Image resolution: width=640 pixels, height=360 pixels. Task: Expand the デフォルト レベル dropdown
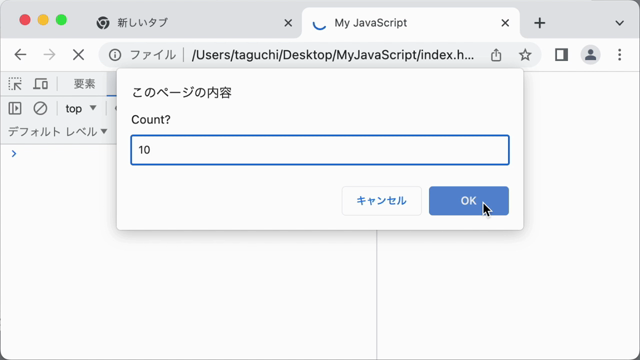point(58,131)
